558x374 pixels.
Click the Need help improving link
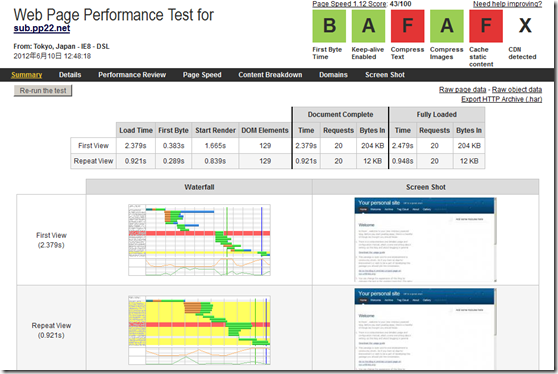[507, 4]
